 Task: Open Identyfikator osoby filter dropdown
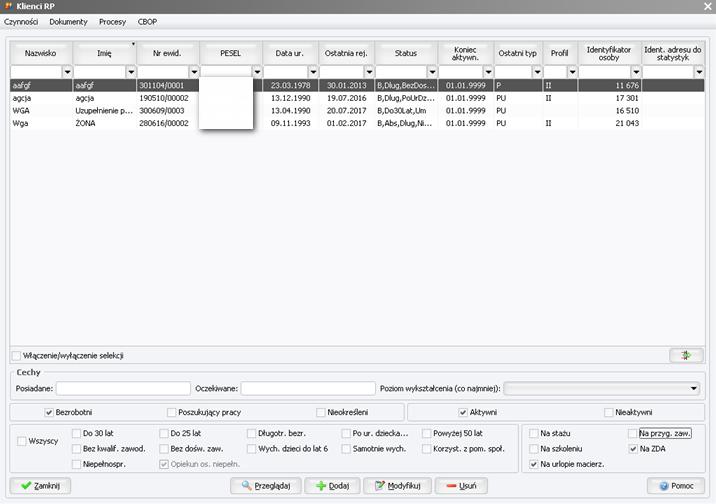(x=636, y=72)
